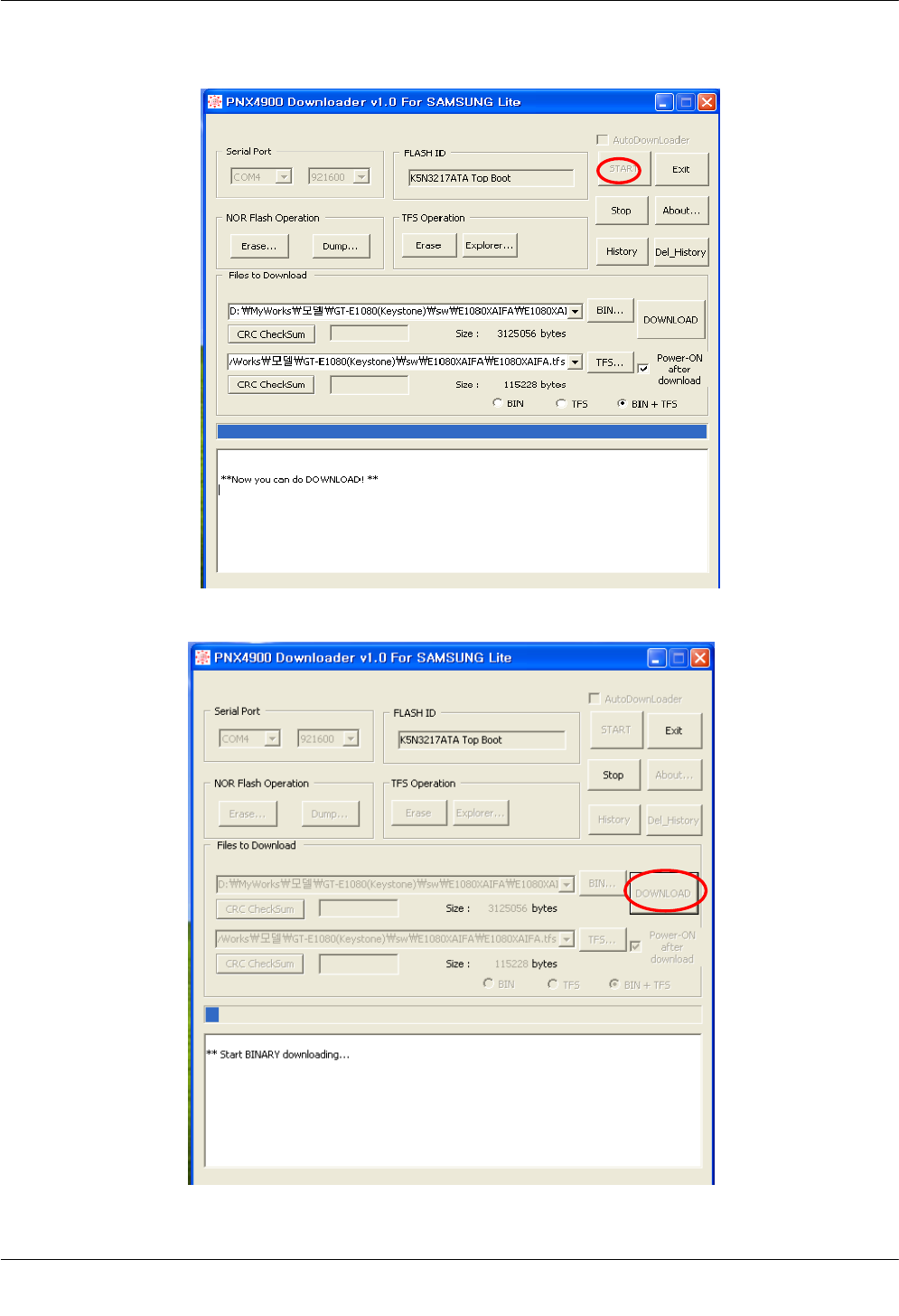Select BIN + TFS radio in upper window
The width and height of the screenshot is (899, 1316).
point(622,403)
